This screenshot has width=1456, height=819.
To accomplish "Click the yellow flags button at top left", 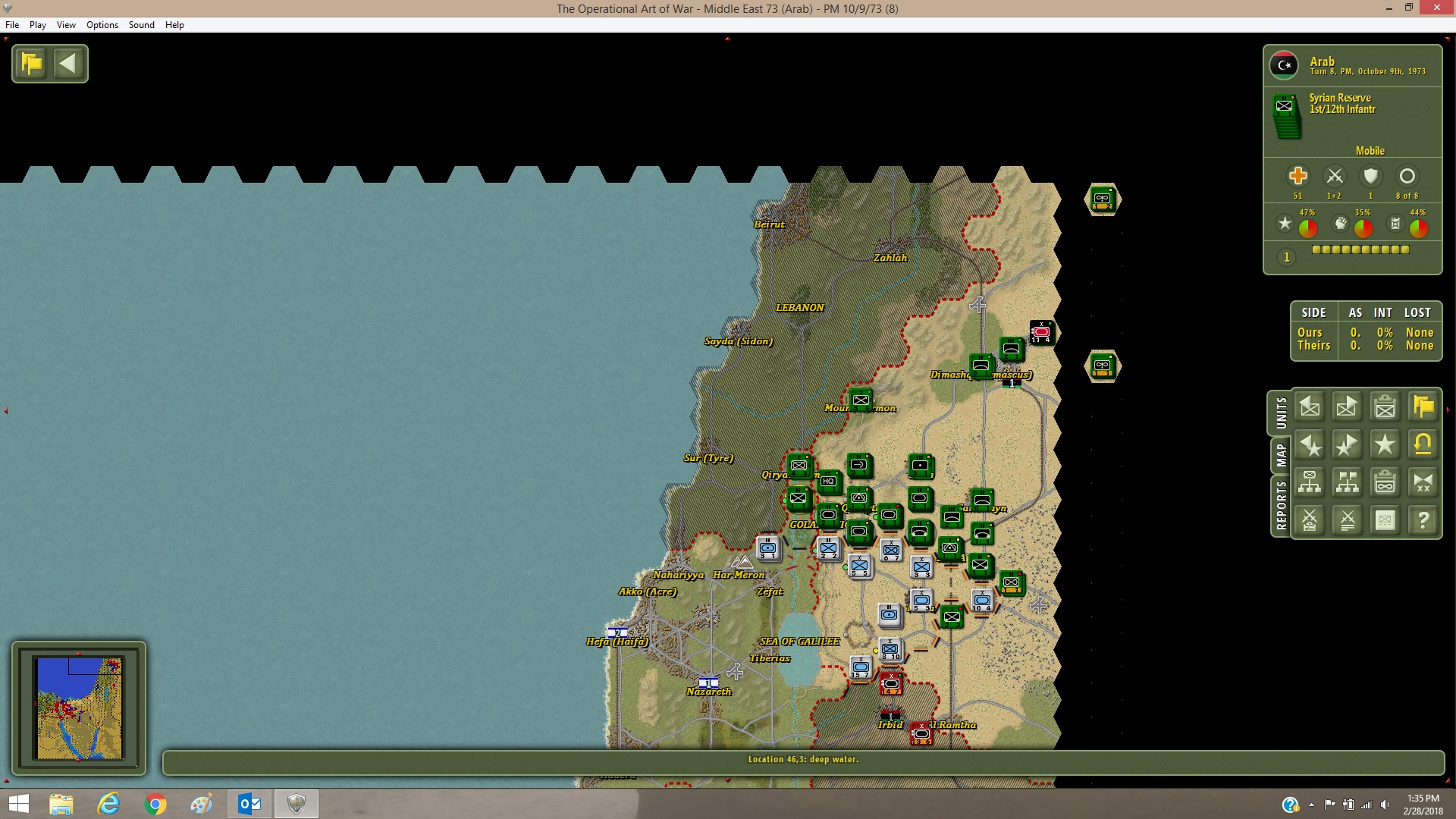I will 32,64.
